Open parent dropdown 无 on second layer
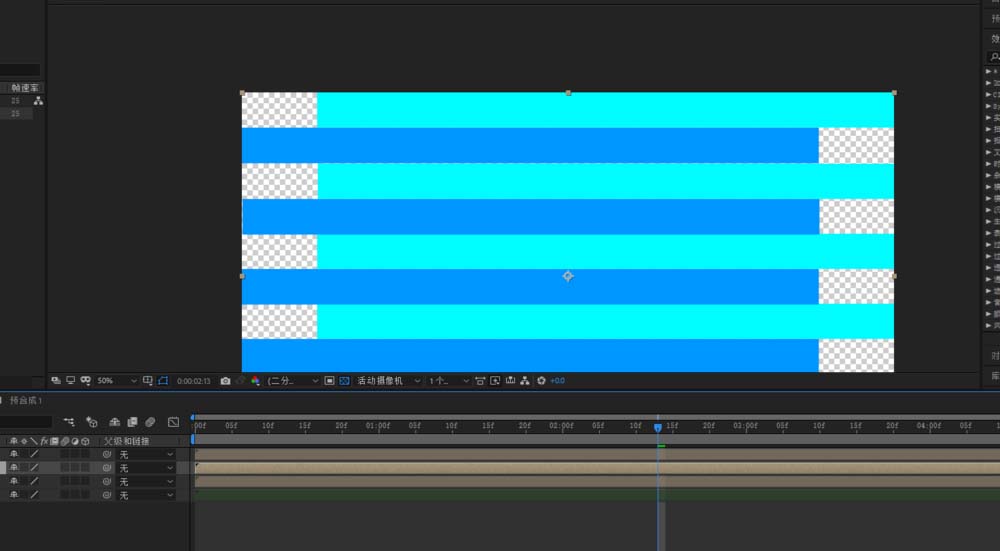The width and height of the screenshot is (1000, 551). click(x=146, y=468)
